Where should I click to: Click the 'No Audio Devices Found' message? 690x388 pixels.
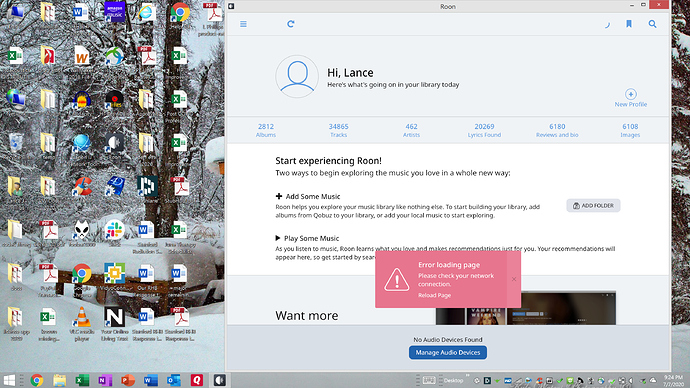(448, 340)
